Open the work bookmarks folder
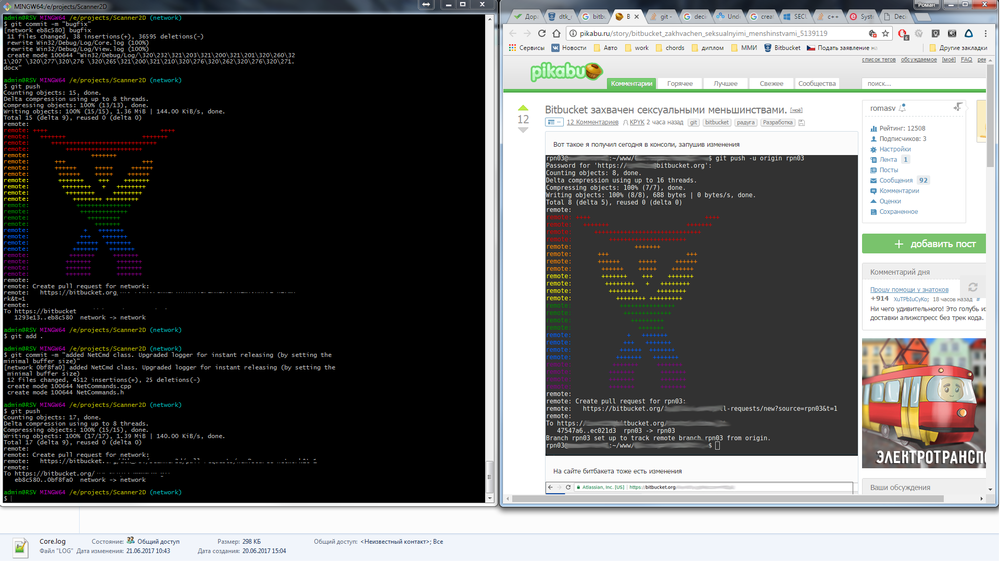The width and height of the screenshot is (1000, 564). pyautogui.click(x=636, y=48)
